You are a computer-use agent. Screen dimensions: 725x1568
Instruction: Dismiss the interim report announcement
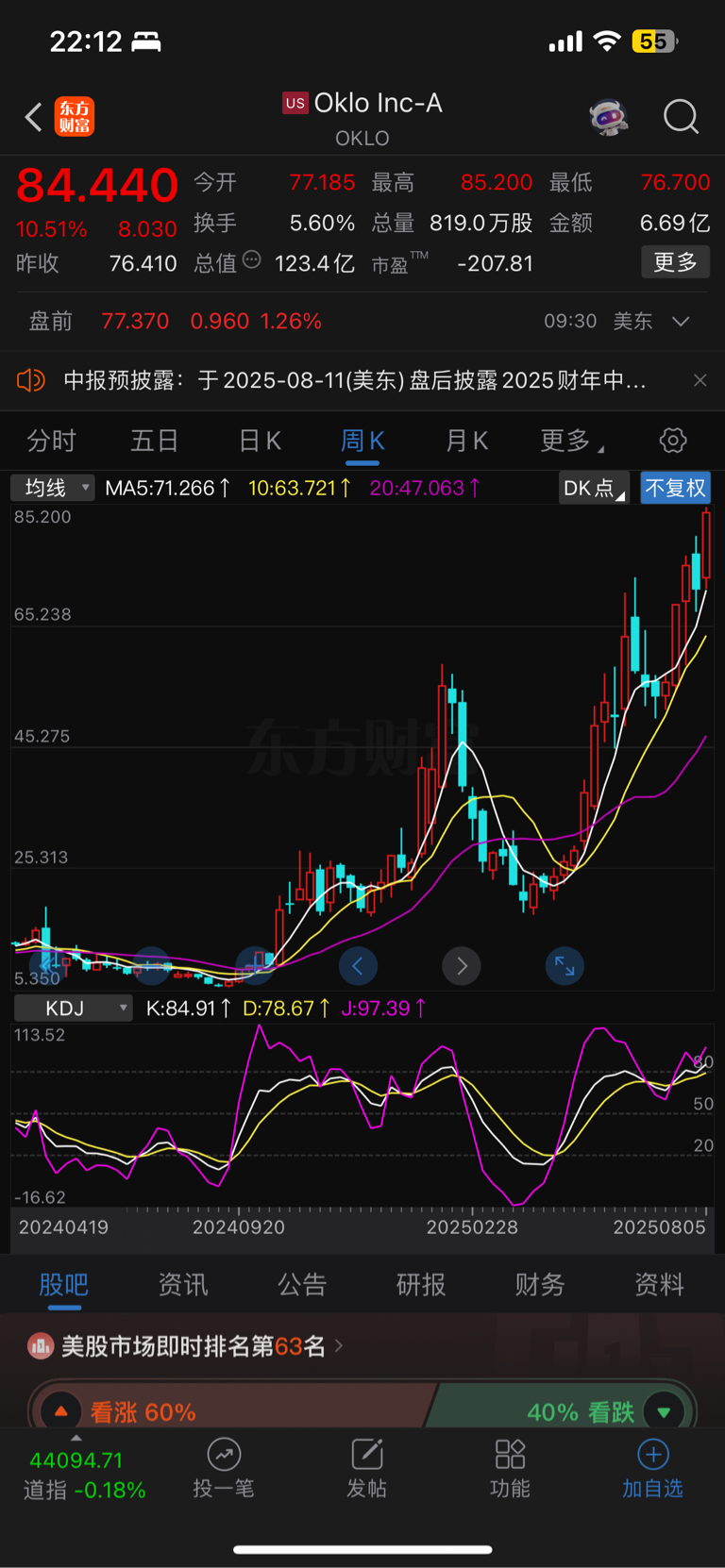700,380
